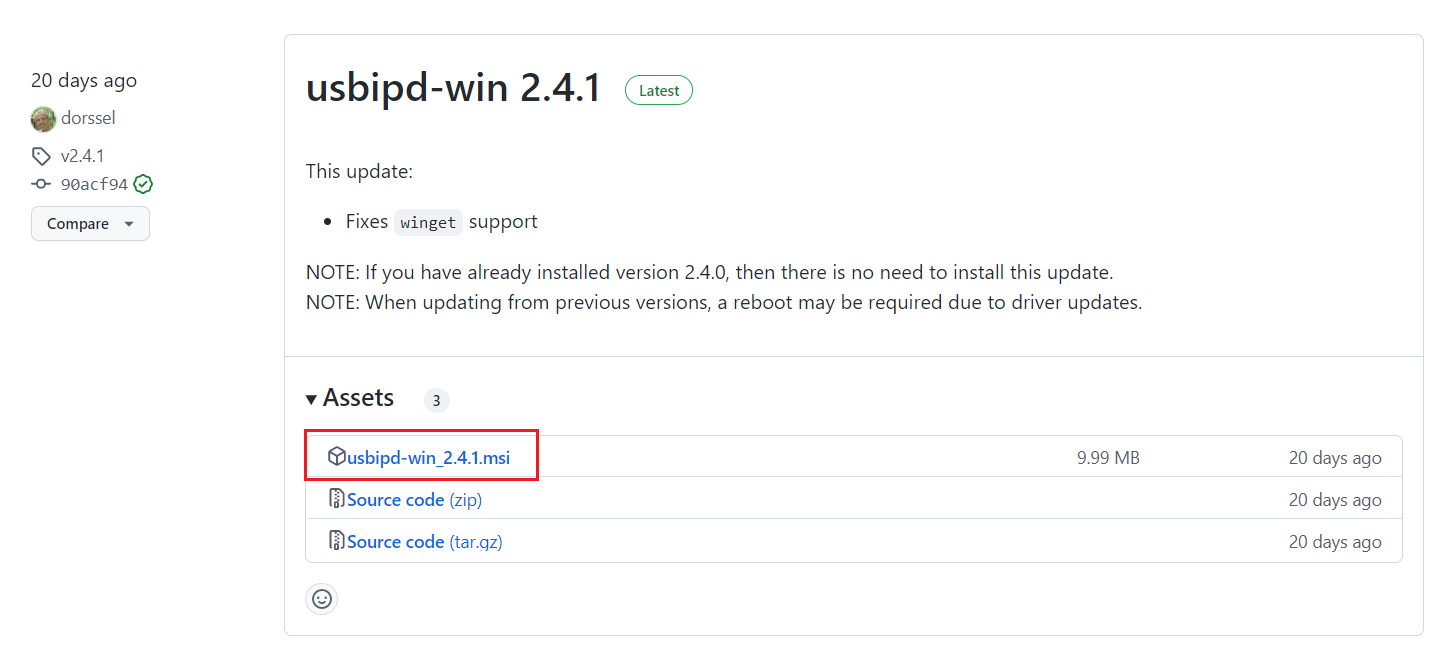
Task: Open commit 90acf94
Action: 94,184
